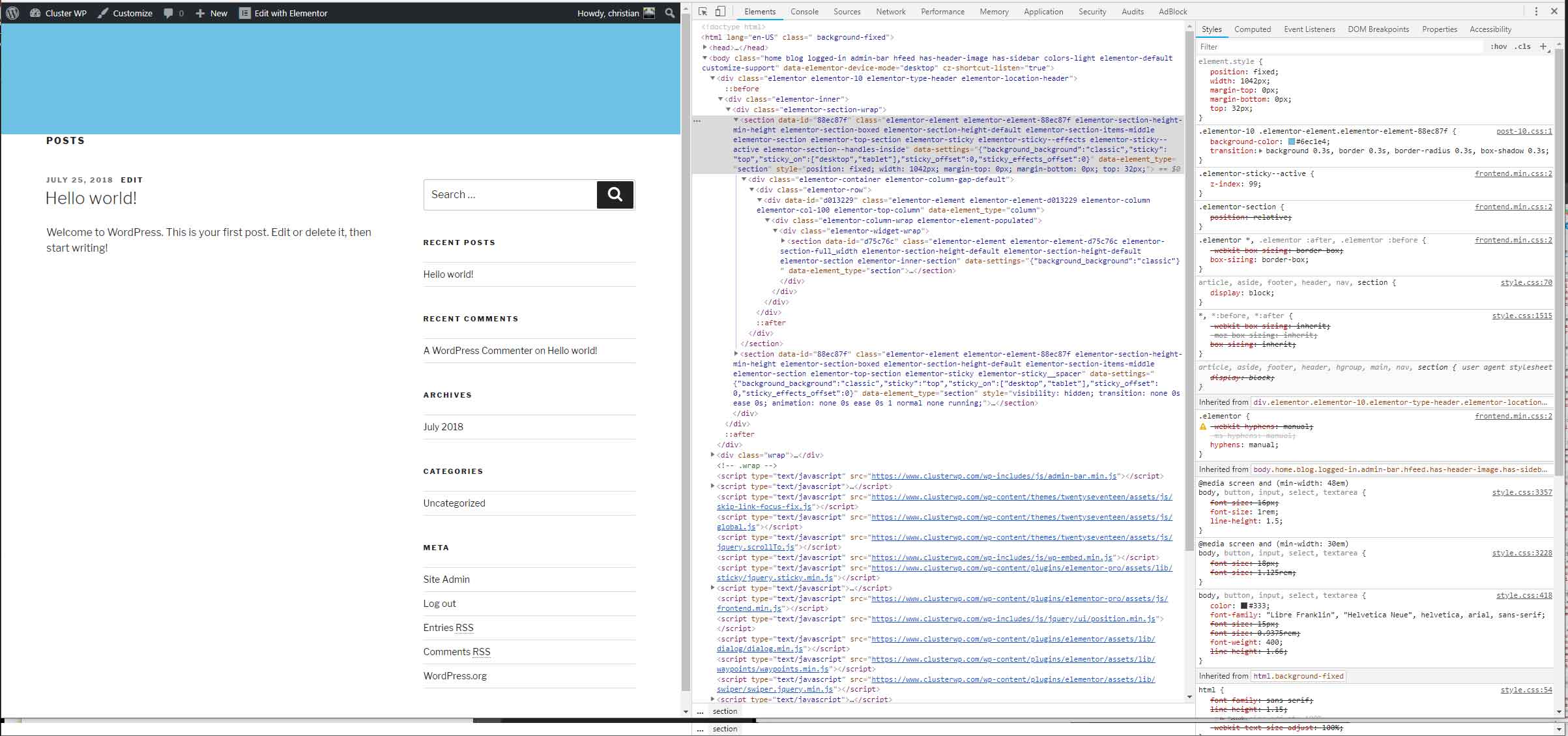Click the comments bubble icon
This screenshot has height=736, width=1568.
pos(169,13)
